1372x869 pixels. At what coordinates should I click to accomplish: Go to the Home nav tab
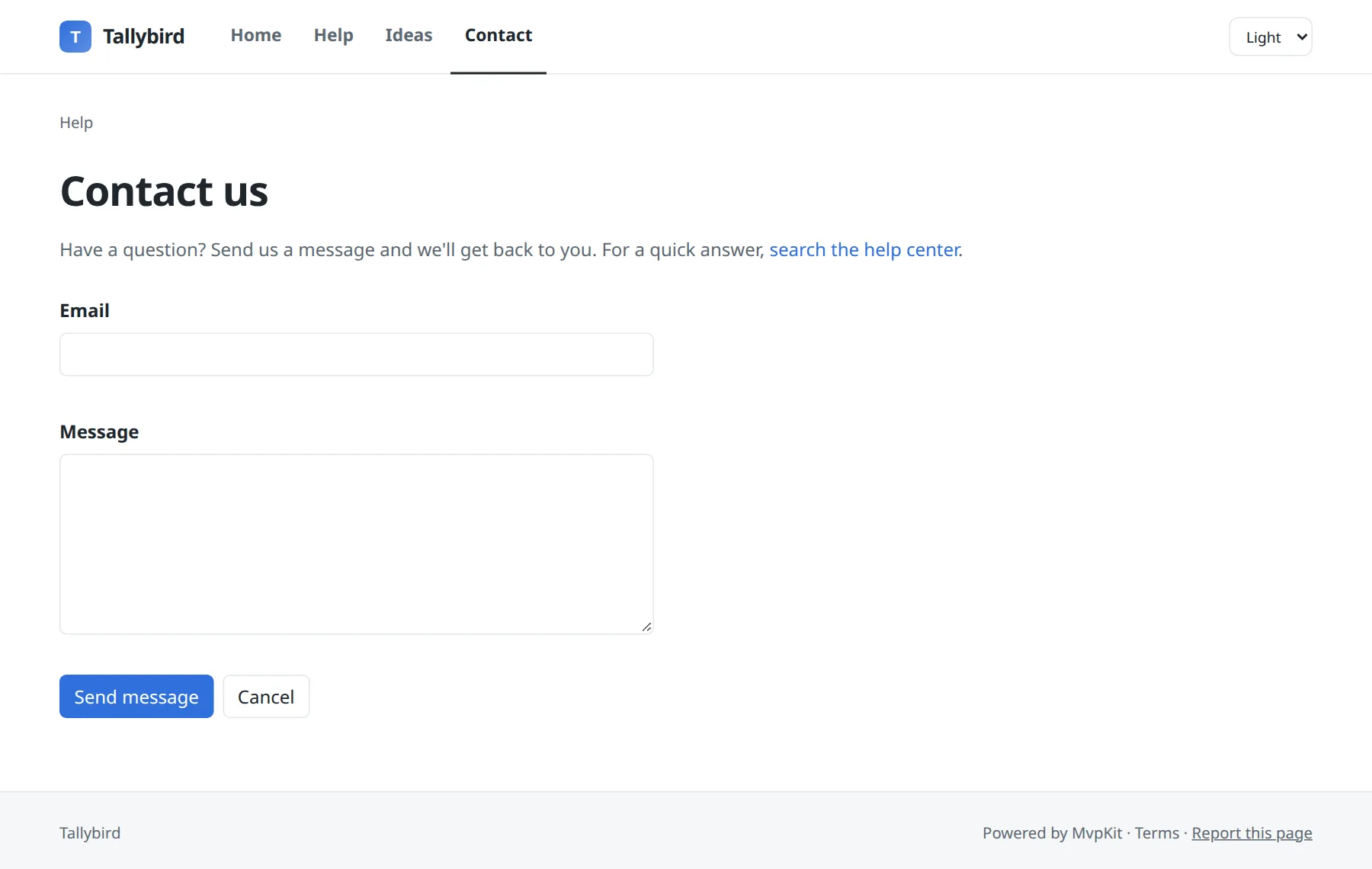click(256, 36)
